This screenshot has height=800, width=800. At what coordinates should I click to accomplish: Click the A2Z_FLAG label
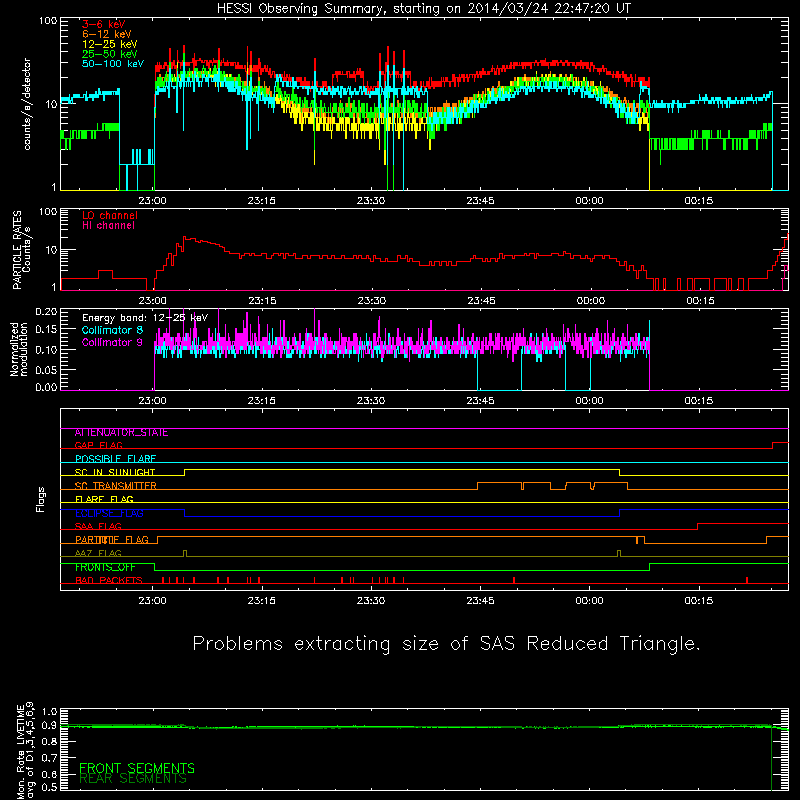pos(98,554)
